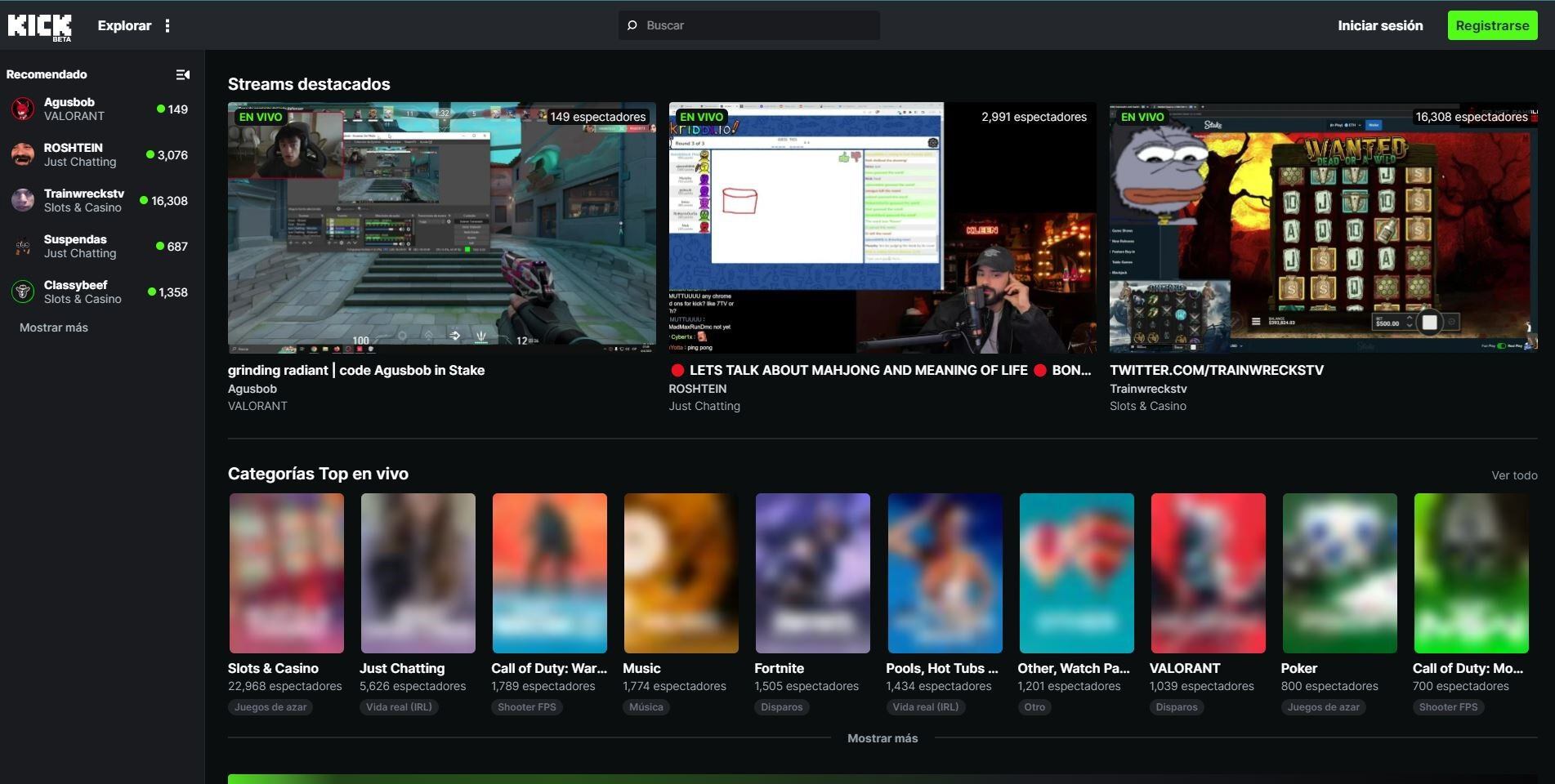
Task: Open Ver todo for top categories
Action: pyautogui.click(x=1513, y=475)
